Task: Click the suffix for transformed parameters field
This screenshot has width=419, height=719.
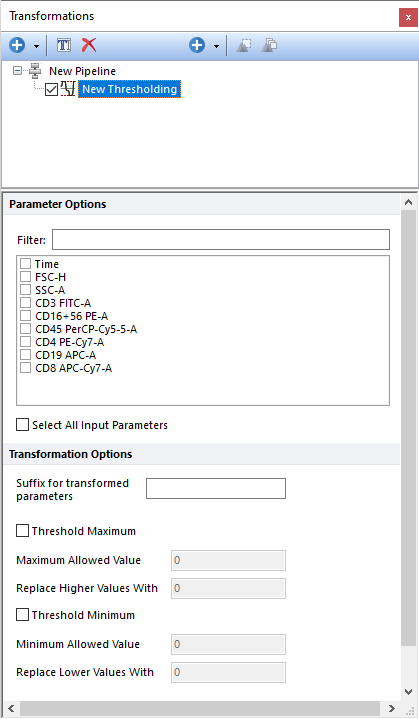Action: tap(216, 488)
